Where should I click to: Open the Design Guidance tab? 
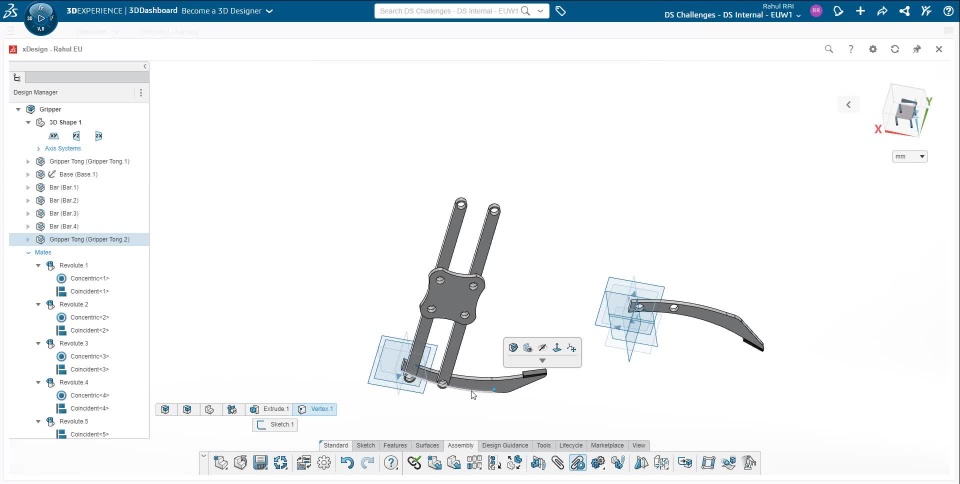click(x=505, y=445)
